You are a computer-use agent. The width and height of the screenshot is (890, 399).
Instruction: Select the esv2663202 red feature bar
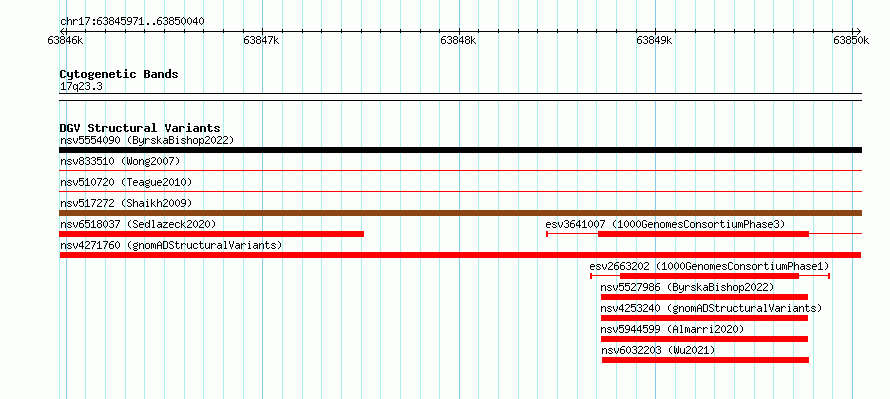pyautogui.click(x=710, y=276)
